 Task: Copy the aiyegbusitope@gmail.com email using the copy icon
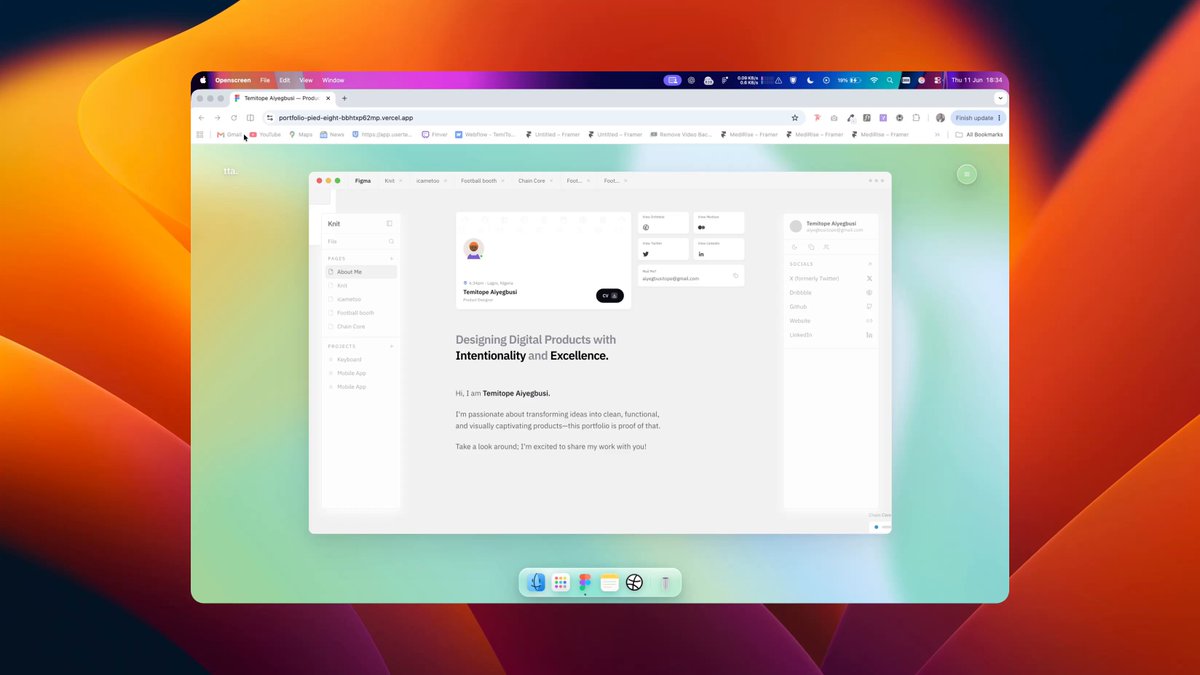(x=735, y=276)
